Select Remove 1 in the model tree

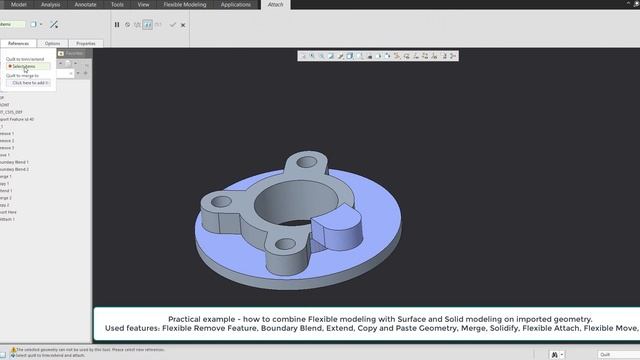(7, 133)
